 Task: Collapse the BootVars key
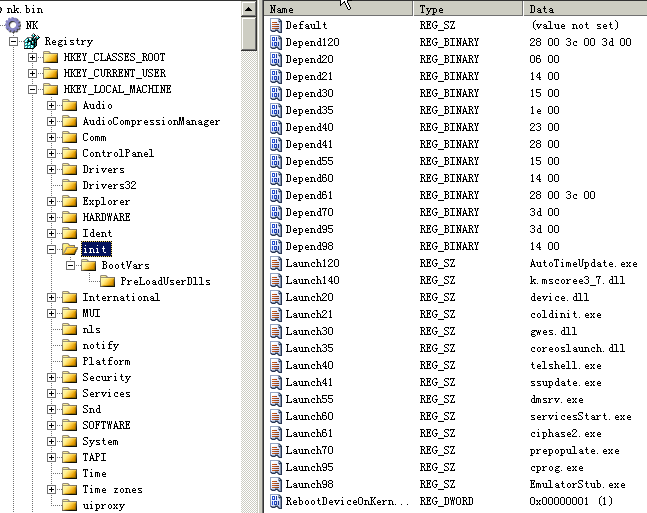point(70,266)
